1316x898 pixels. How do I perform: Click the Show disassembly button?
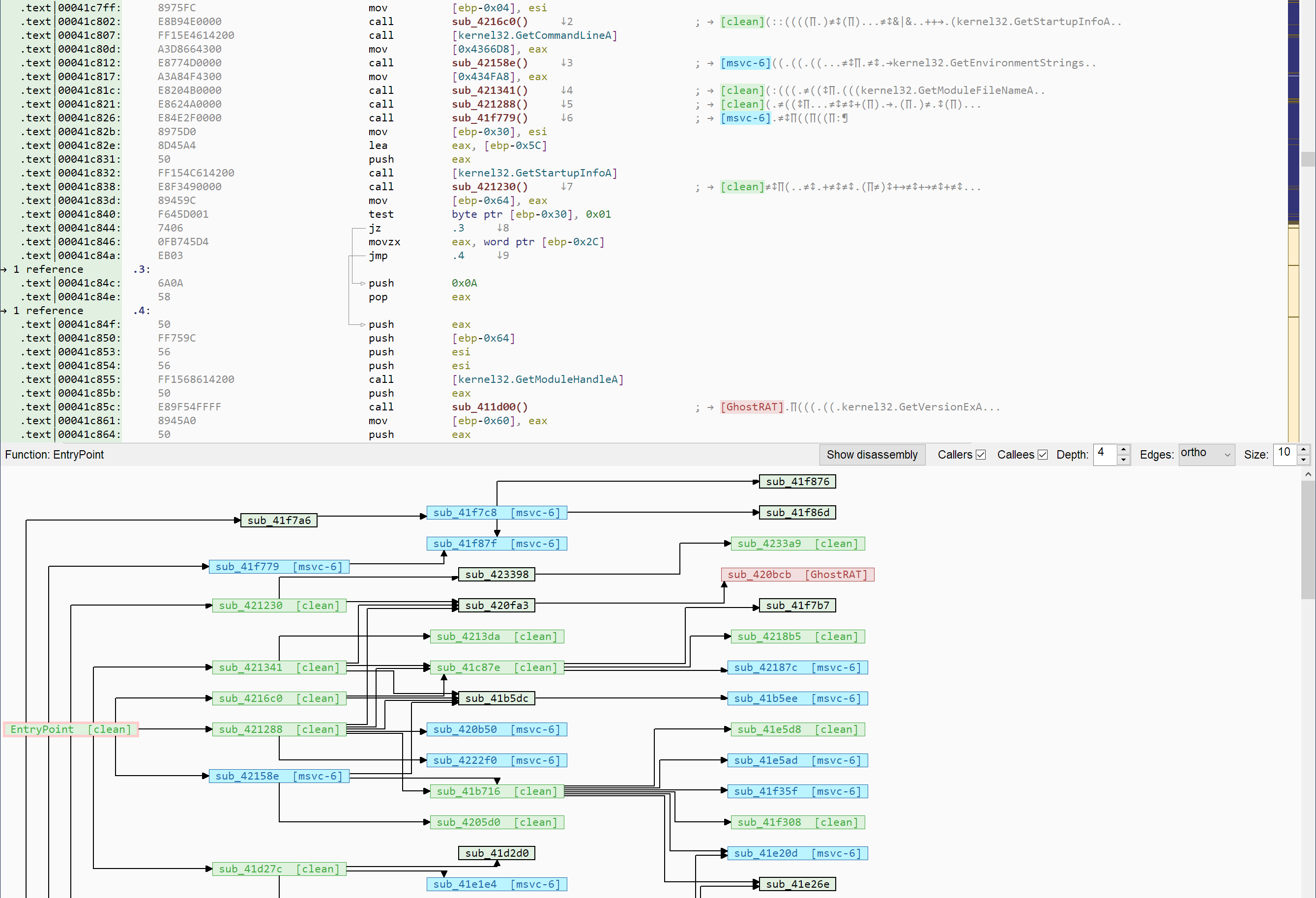[x=872, y=455]
